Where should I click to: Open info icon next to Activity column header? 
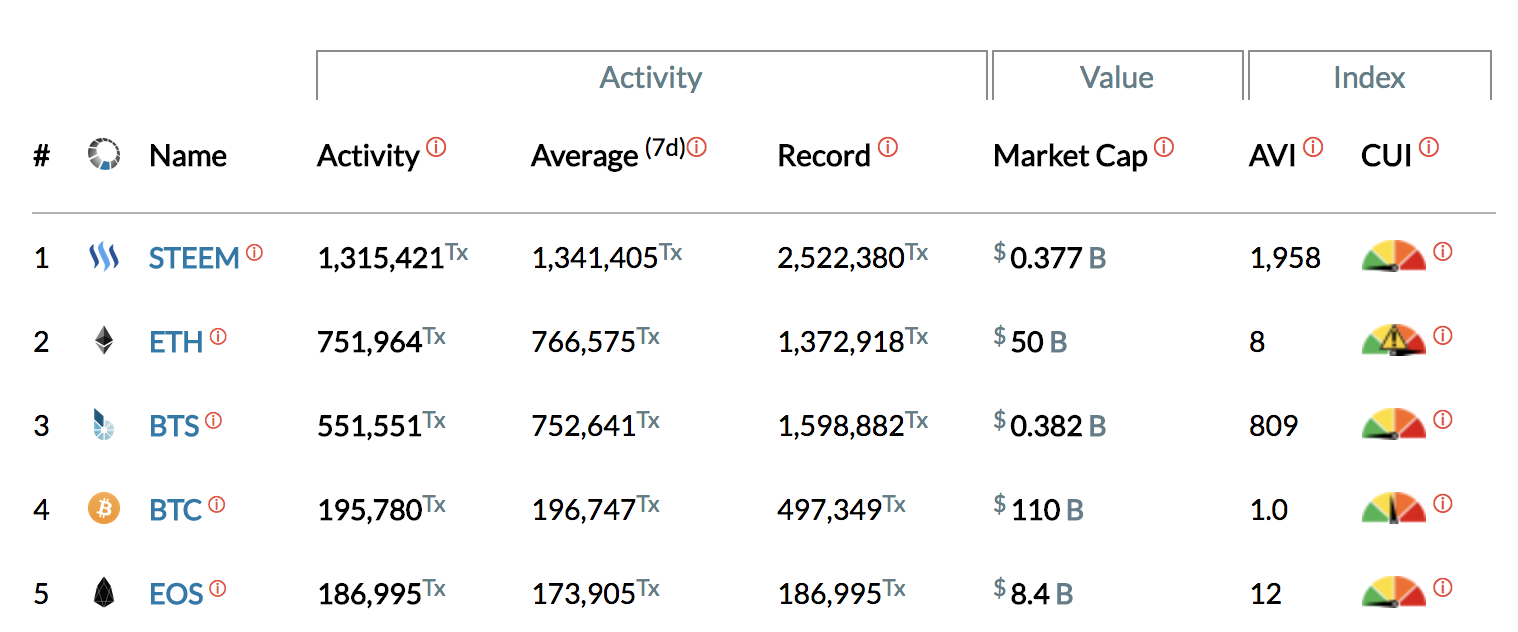pos(436,147)
